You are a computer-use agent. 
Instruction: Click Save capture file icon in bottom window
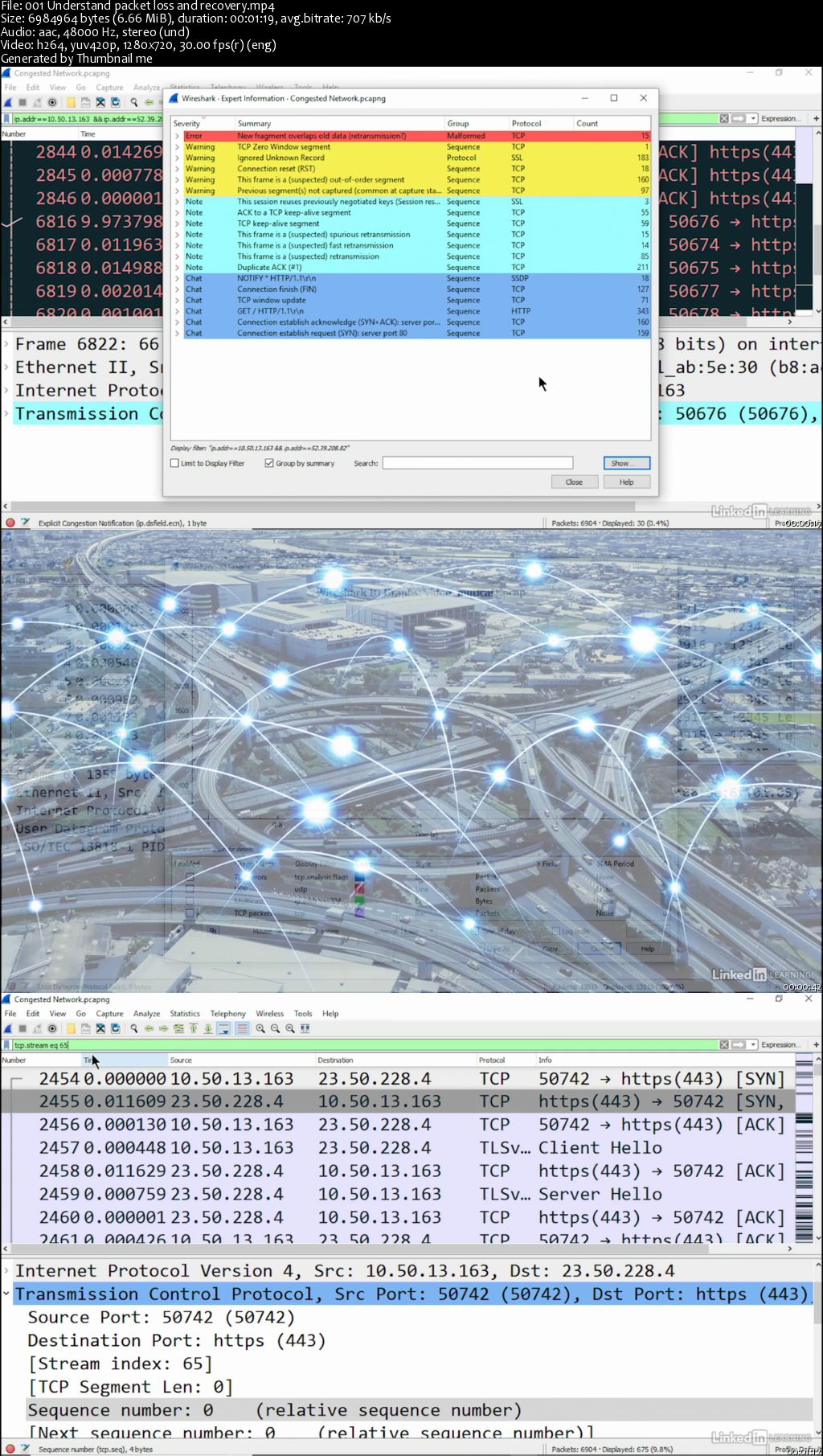click(x=85, y=1028)
